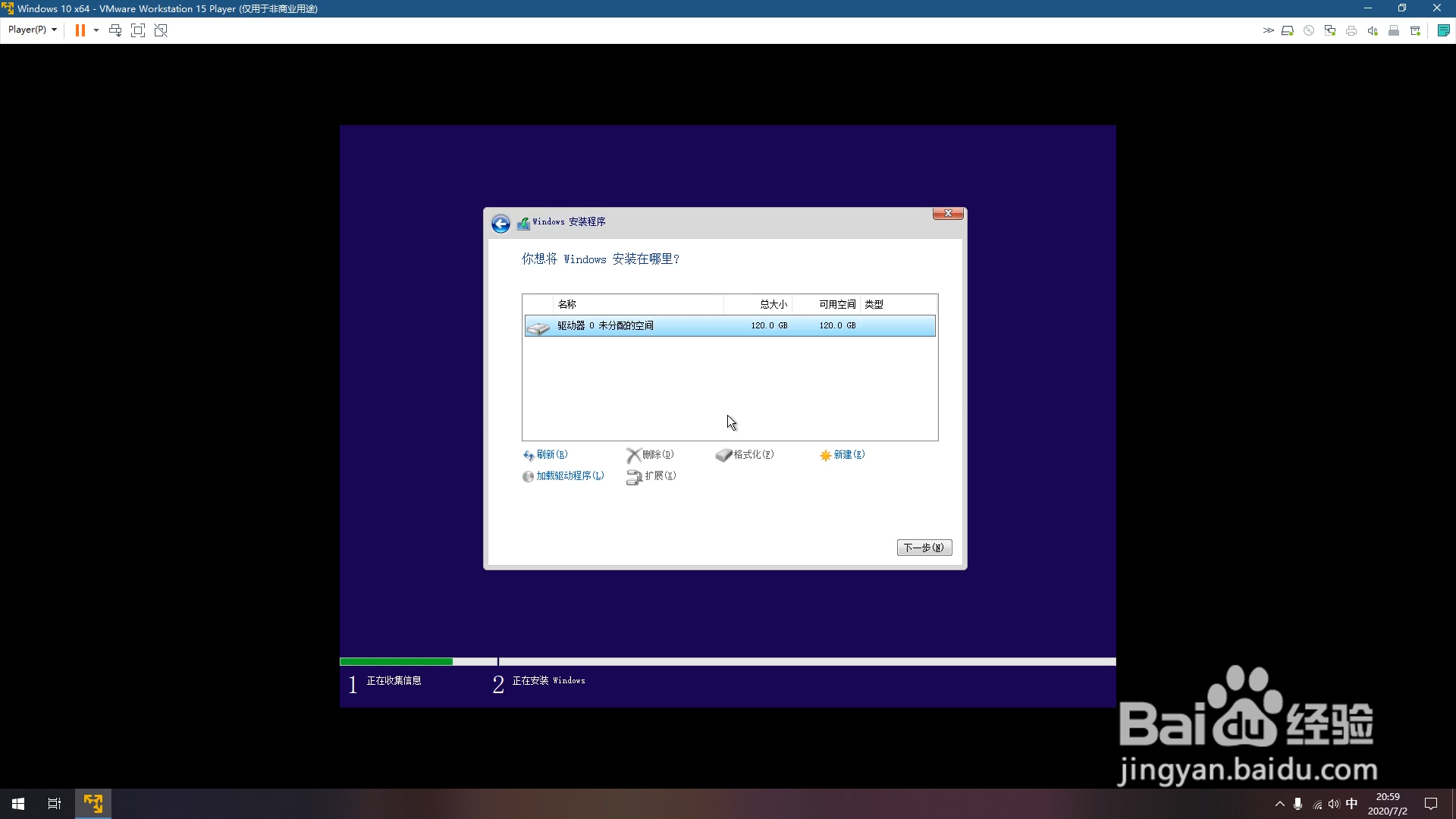Viewport: 1456px width, 819px height.
Task: Show hidden system tray icons
Action: click(1280, 804)
